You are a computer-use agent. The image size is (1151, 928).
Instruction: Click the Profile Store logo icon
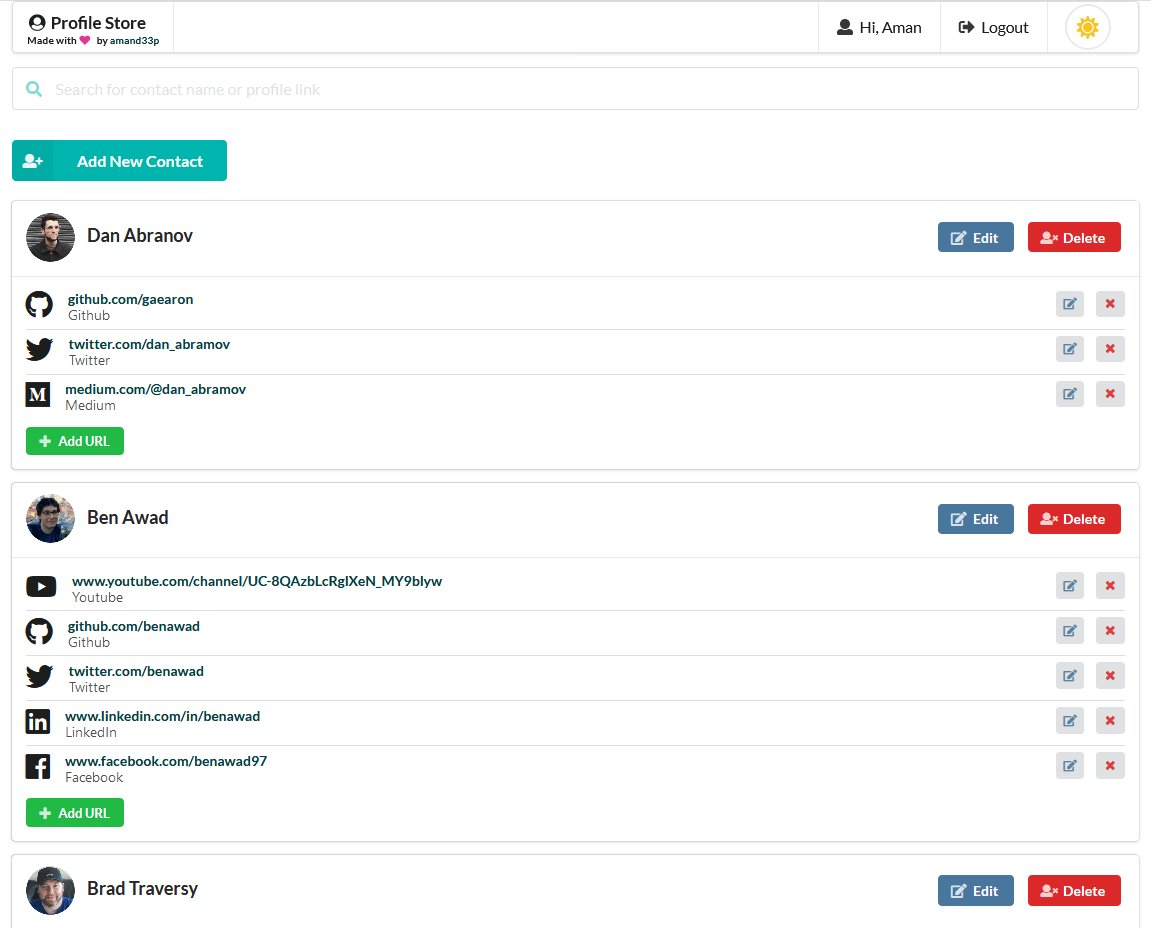[x=37, y=21]
